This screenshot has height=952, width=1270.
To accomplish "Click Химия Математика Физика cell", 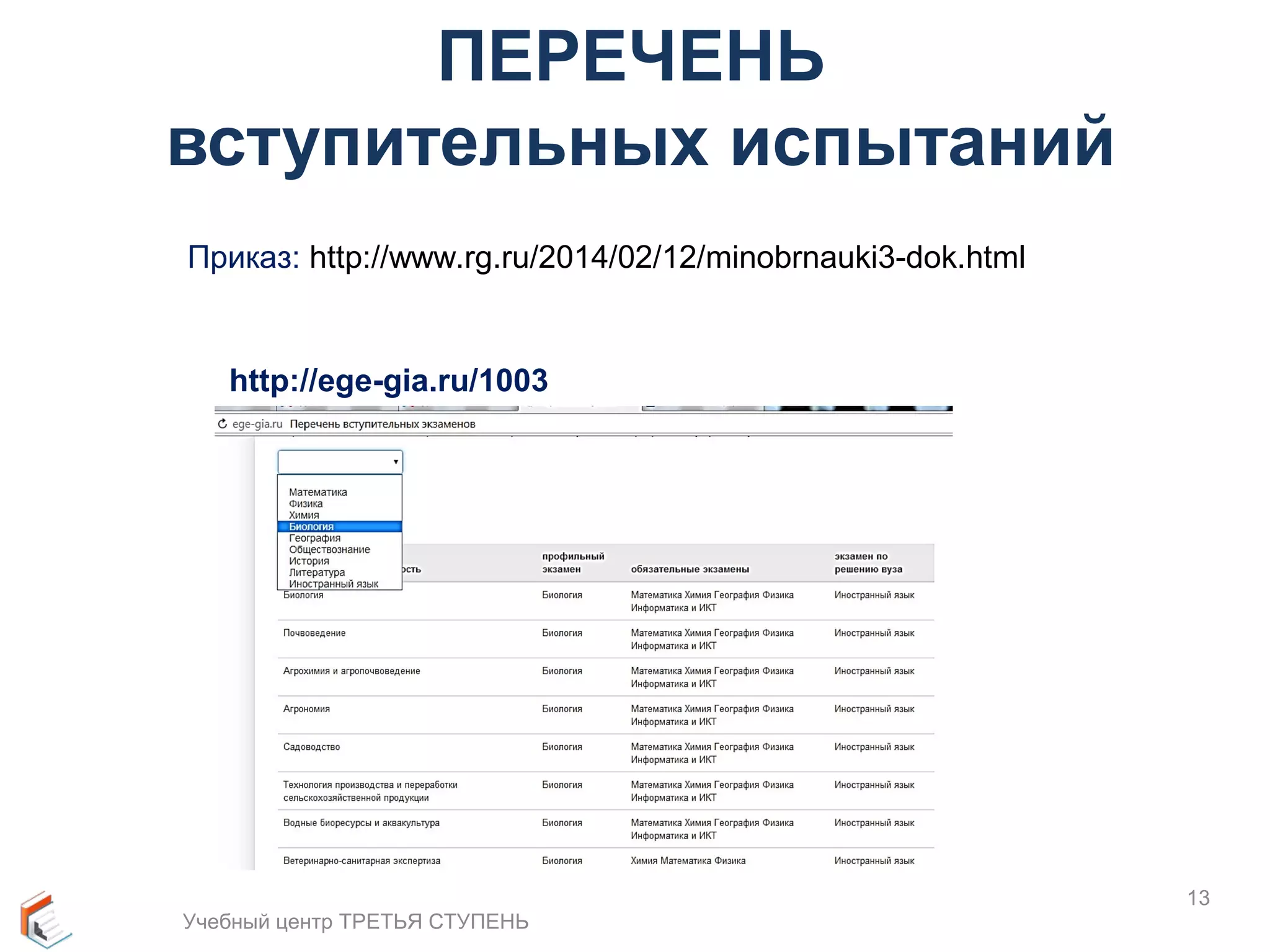I will 688,861.
